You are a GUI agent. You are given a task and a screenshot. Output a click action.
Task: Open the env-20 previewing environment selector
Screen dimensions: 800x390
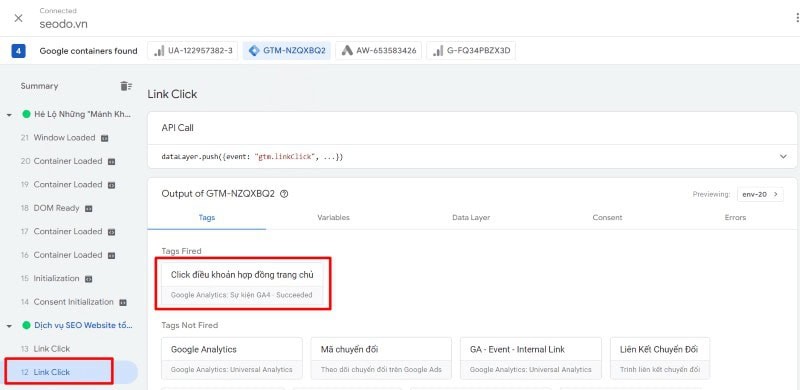coord(760,194)
